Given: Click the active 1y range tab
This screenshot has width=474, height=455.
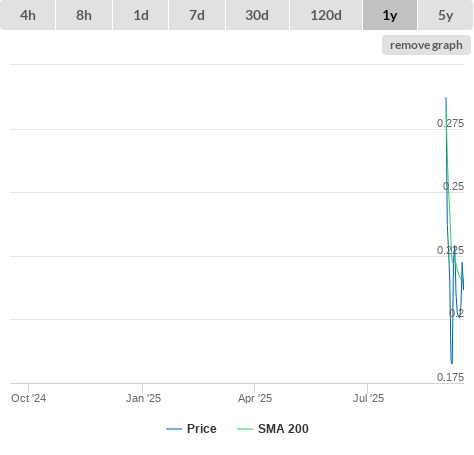Looking at the screenshot, I should click(x=390, y=15).
